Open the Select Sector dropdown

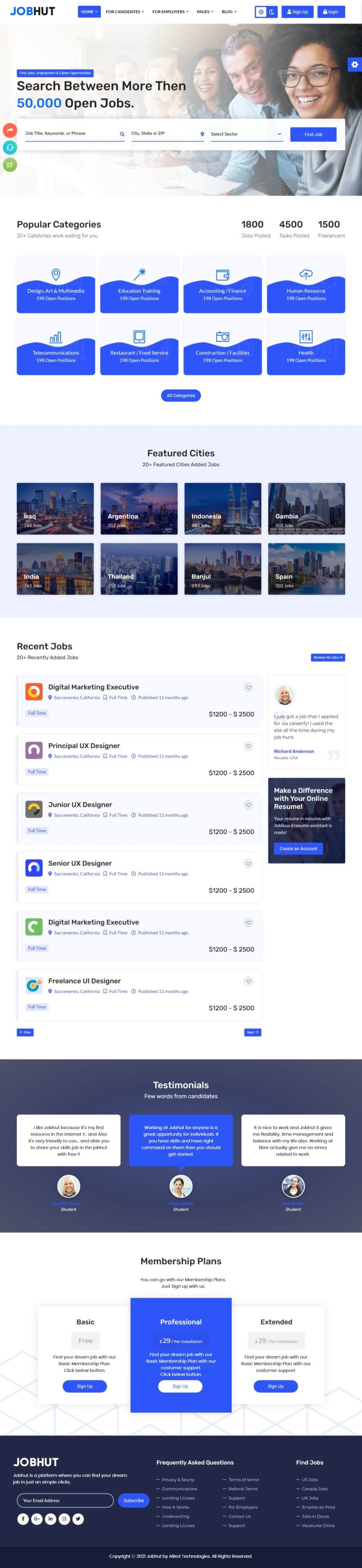click(246, 134)
